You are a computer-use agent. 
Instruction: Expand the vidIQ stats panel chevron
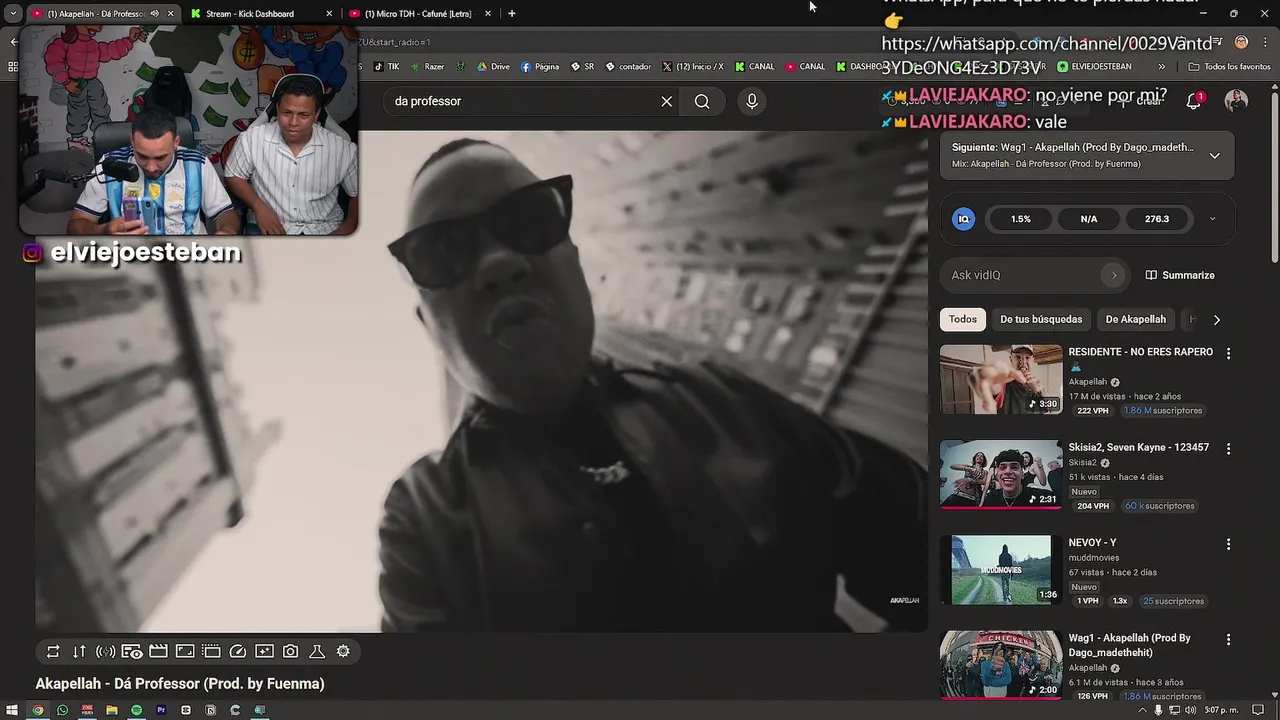click(1212, 219)
